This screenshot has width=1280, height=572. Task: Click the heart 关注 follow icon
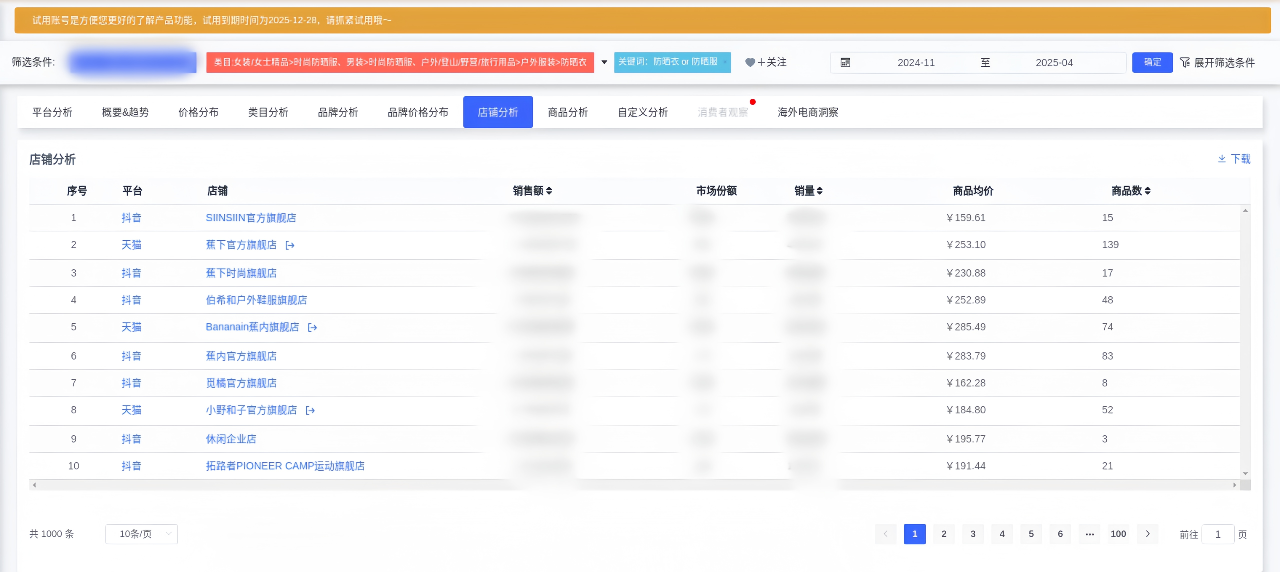750,62
